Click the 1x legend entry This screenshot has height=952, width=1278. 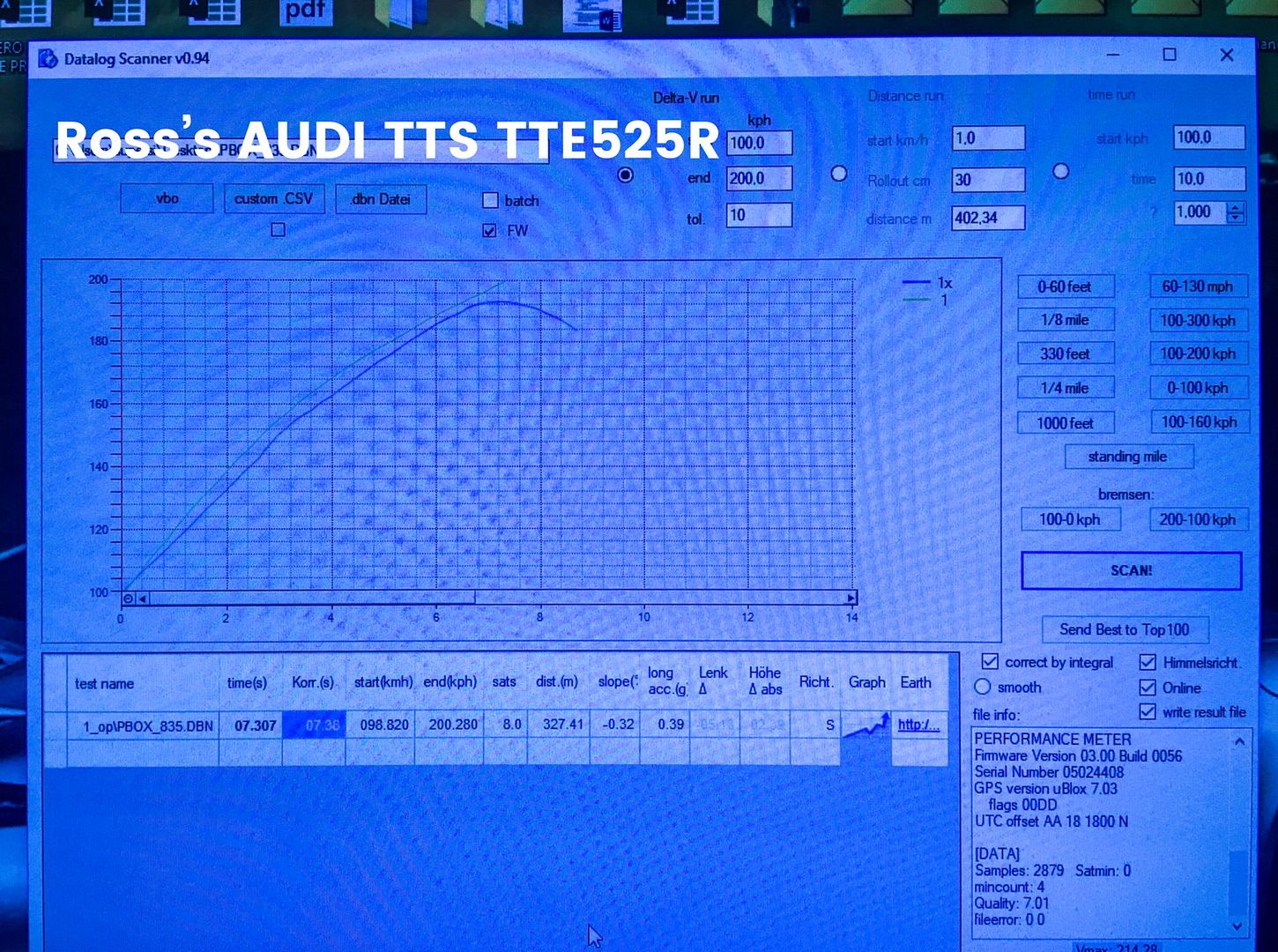click(928, 283)
